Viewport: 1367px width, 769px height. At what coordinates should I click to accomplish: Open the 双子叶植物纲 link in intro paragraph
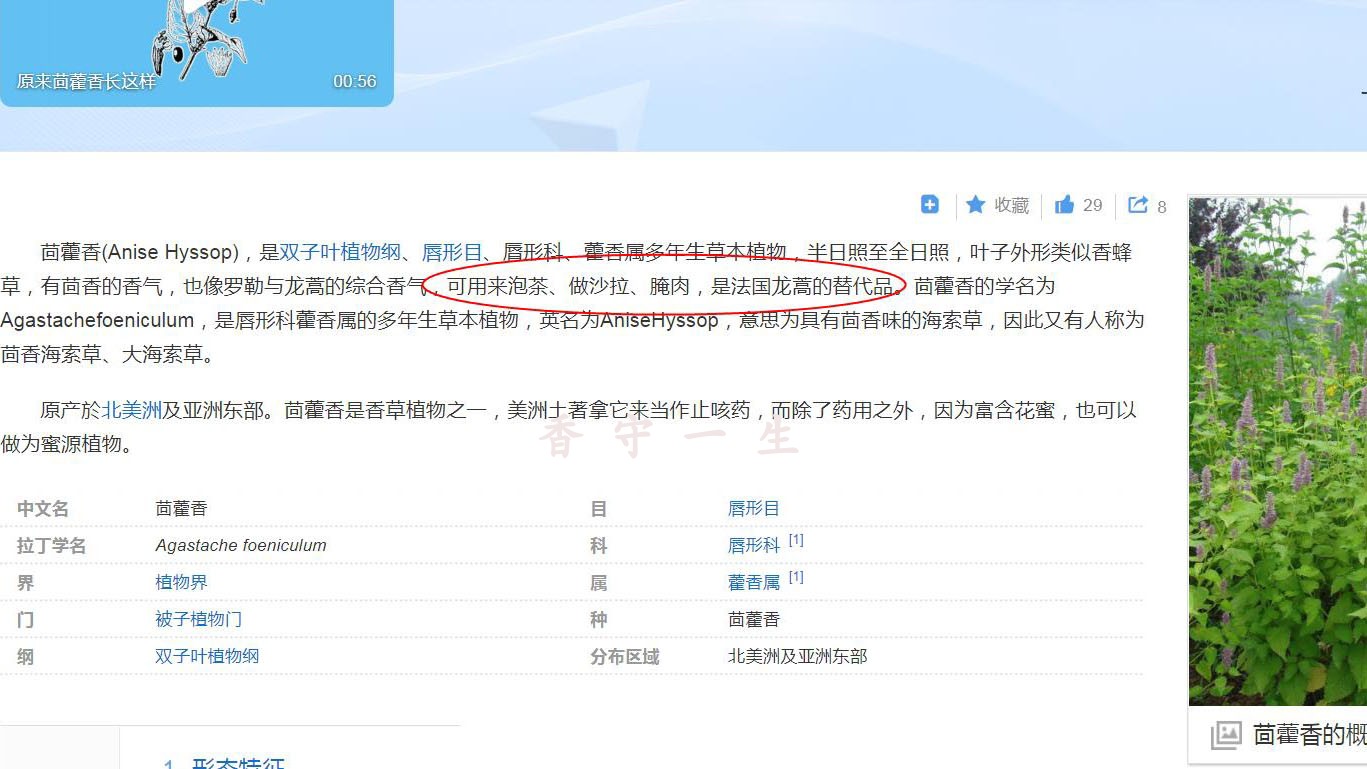point(340,252)
